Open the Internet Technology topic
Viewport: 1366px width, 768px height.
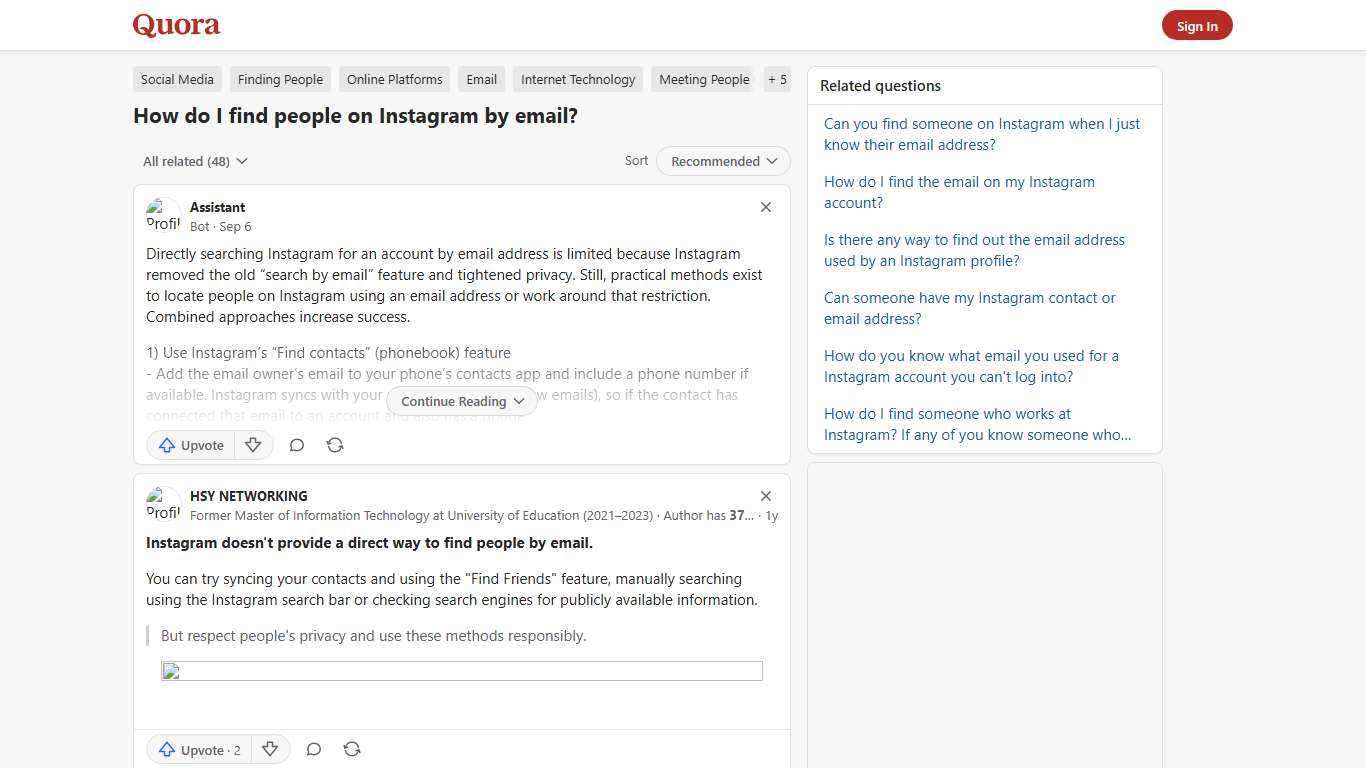(x=578, y=79)
